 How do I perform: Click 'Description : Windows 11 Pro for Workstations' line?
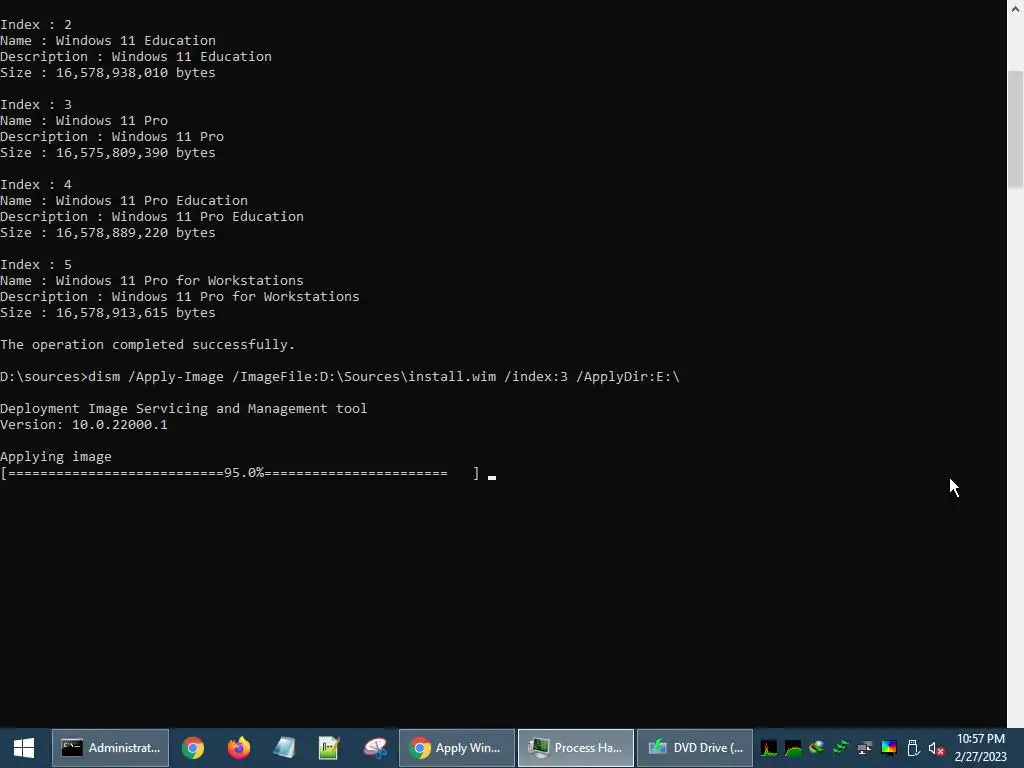180,296
